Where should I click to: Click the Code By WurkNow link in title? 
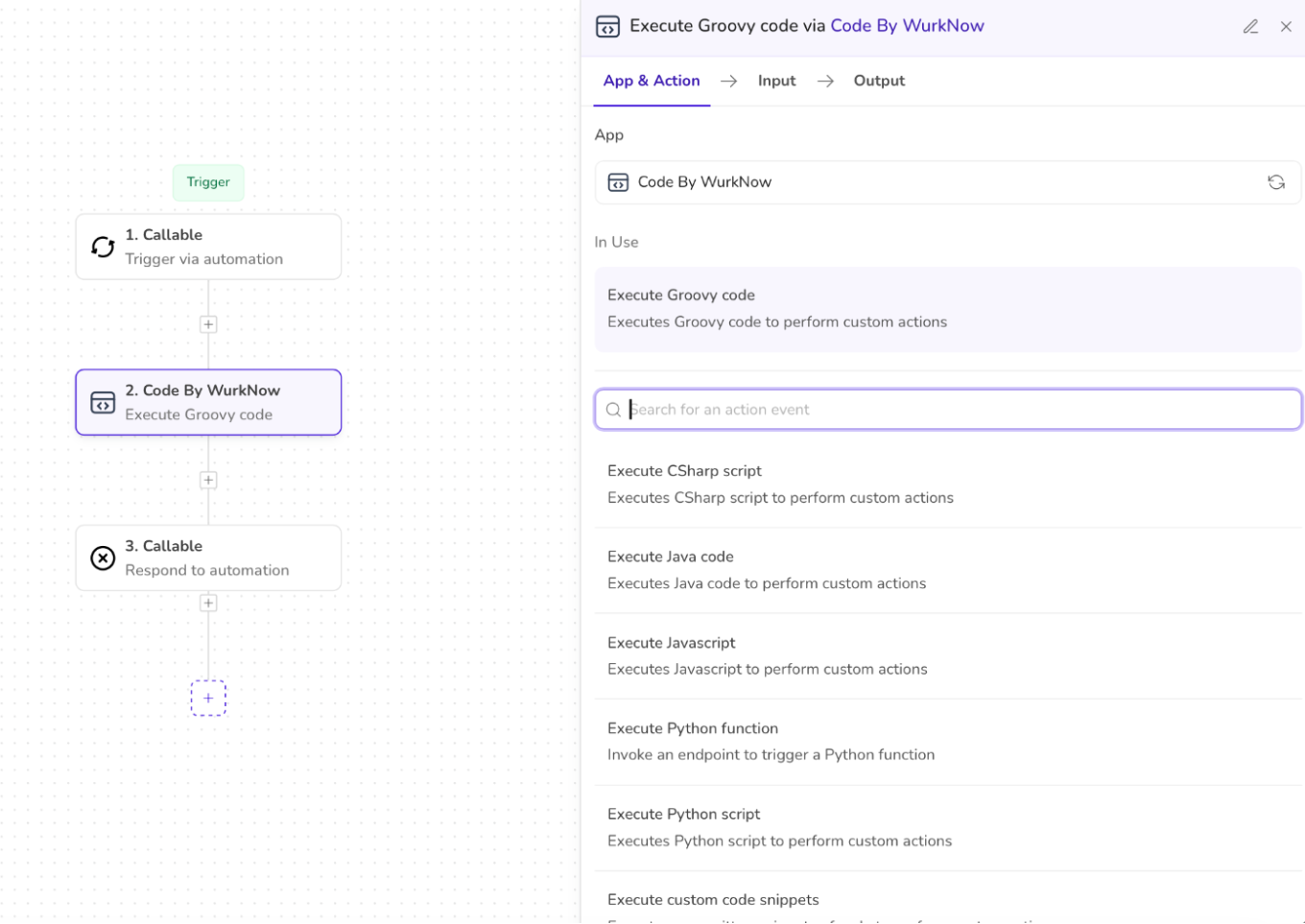[x=907, y=26]
